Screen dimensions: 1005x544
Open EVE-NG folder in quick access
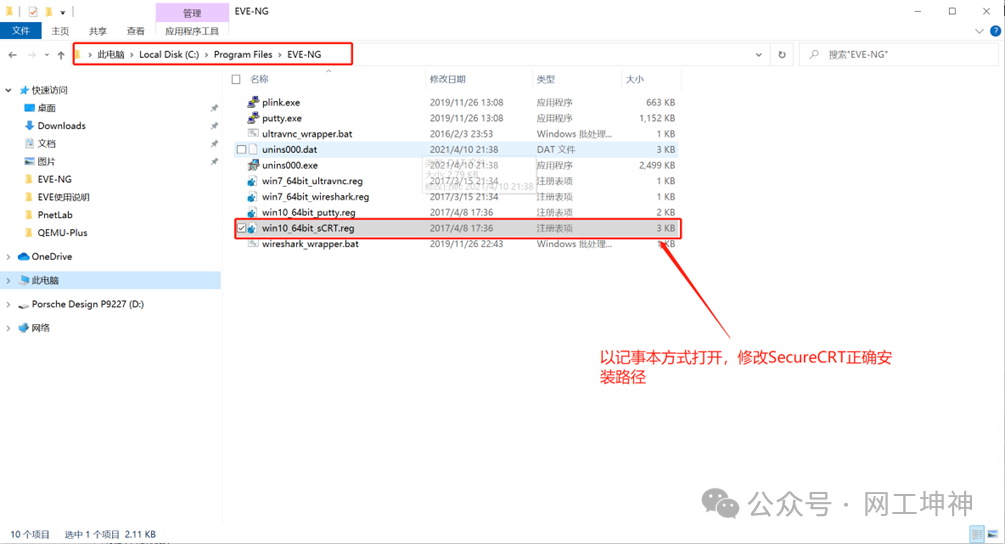[x=54, y=179]
